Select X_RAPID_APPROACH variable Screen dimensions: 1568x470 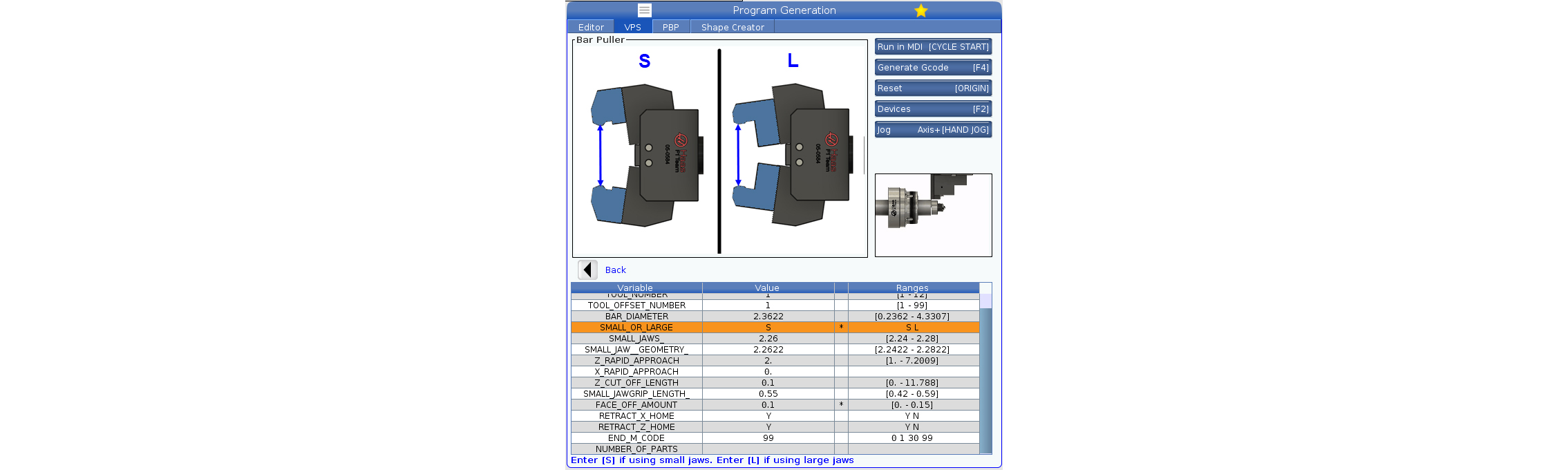coord(636,372)
